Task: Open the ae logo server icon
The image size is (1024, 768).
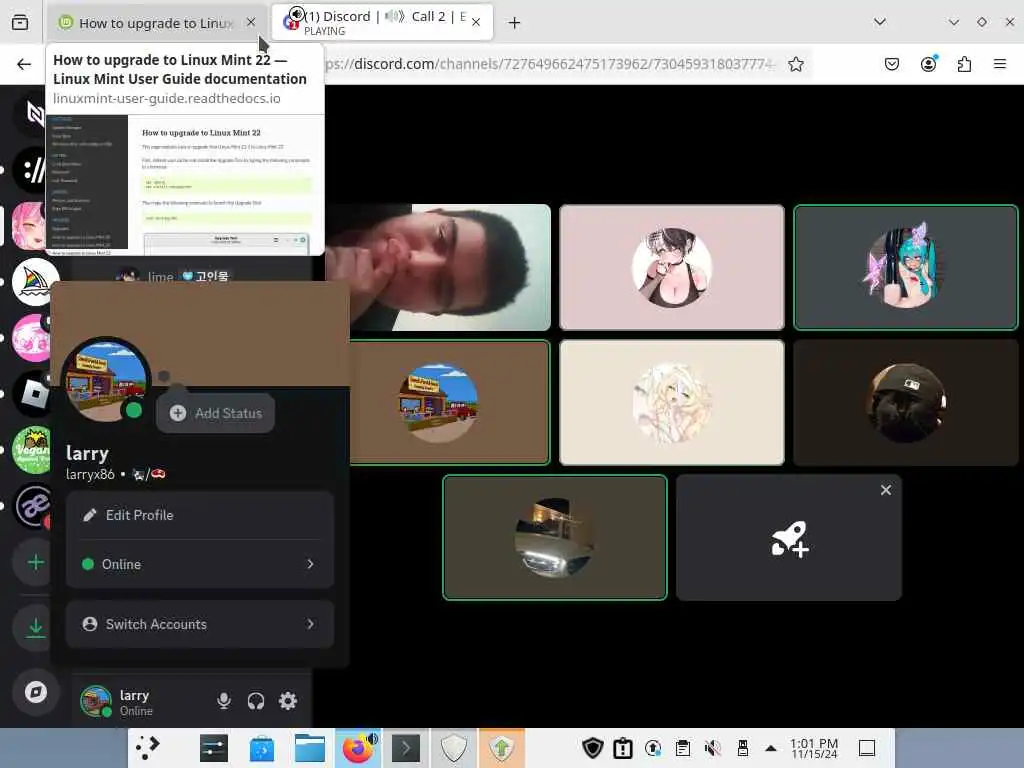Action: coord(31,506)
